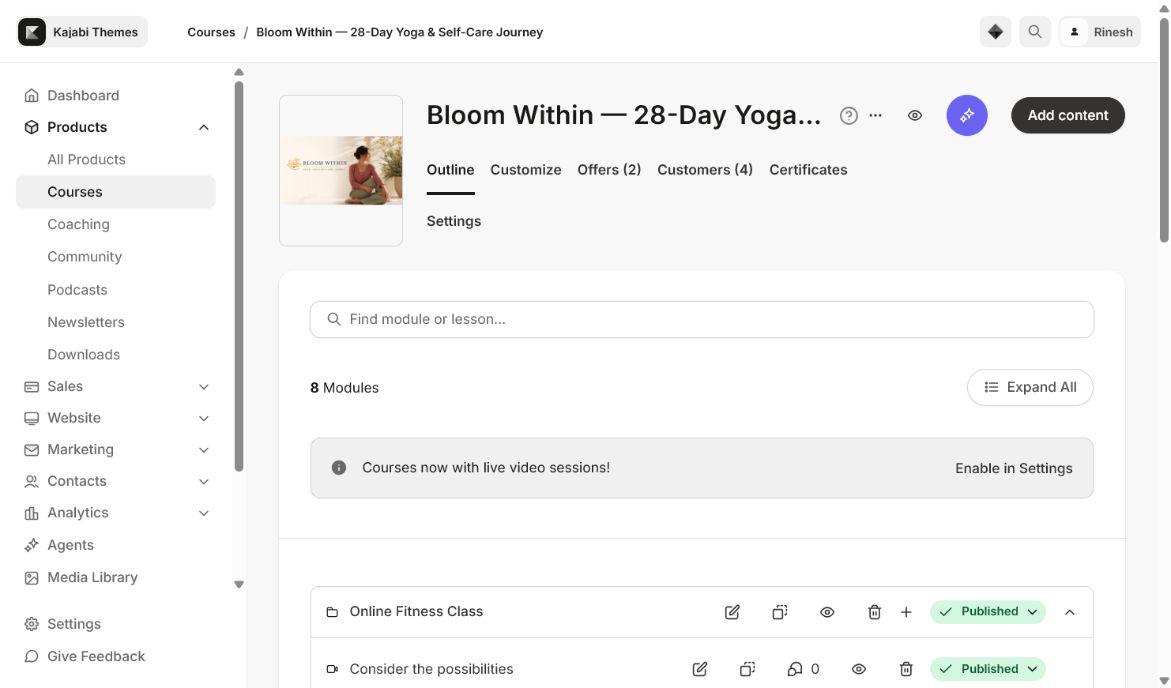Click Add content button

(1067, 116)
